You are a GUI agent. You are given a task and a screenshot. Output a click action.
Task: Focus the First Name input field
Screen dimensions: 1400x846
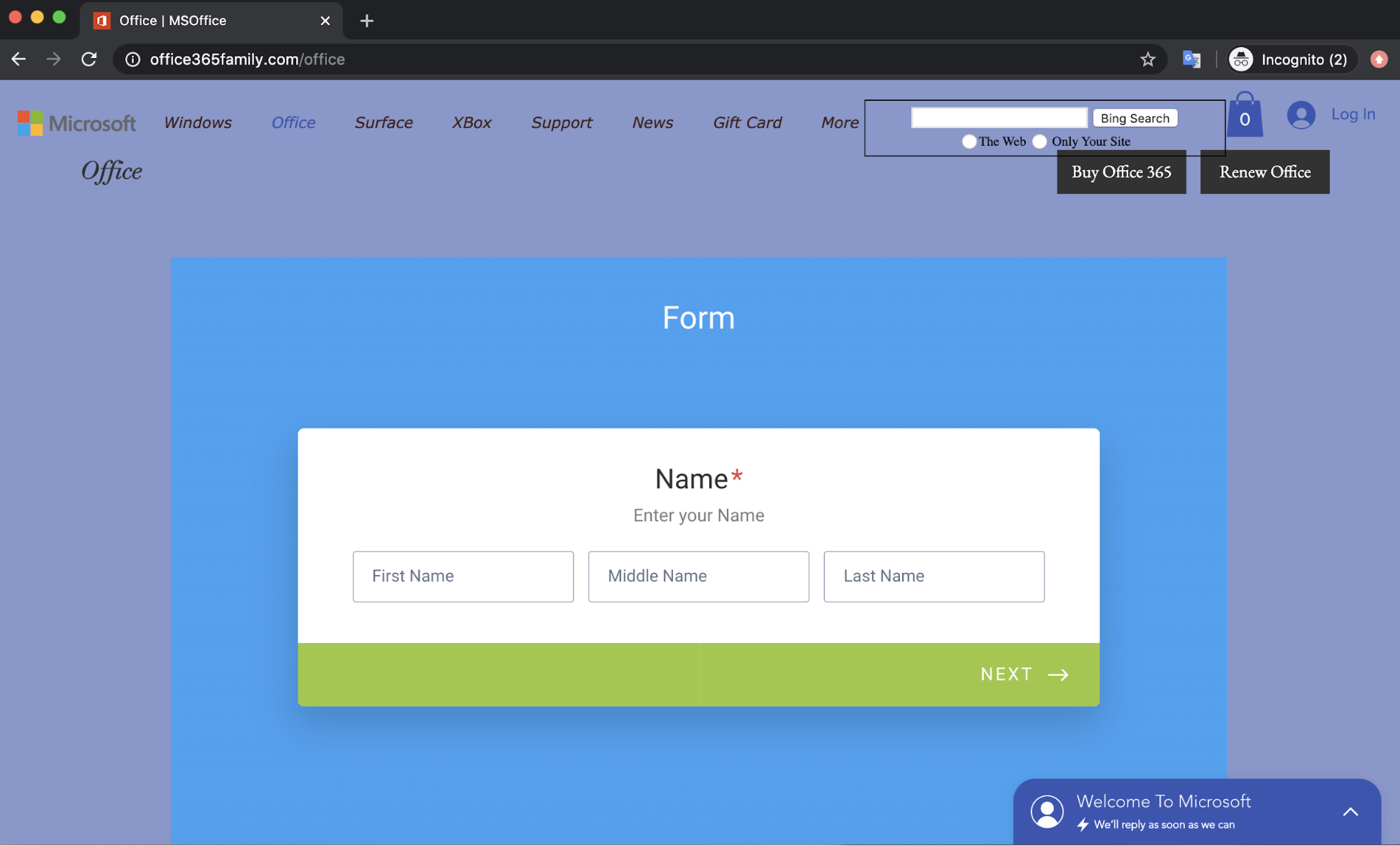point(463,576)
